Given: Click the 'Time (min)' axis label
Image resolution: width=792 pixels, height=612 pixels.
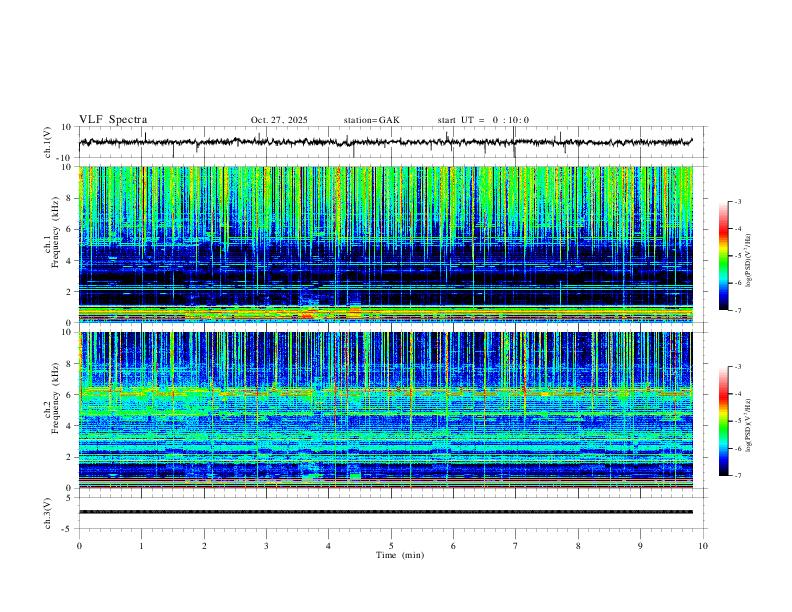Looking at the screenshot, I should coord(400,555).
